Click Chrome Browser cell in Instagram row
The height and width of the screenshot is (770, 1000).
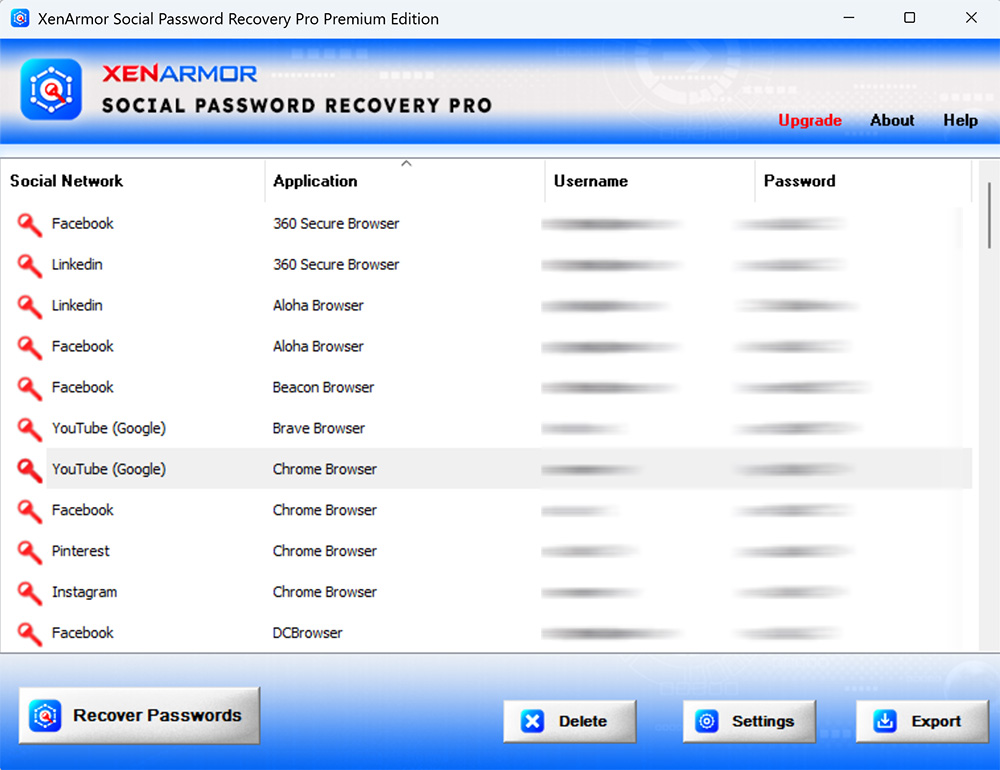tap(325, 592)
